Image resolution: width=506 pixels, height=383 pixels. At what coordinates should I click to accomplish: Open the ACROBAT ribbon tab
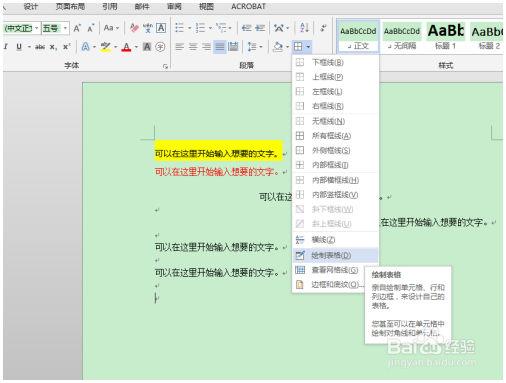[x=248, y=7]
